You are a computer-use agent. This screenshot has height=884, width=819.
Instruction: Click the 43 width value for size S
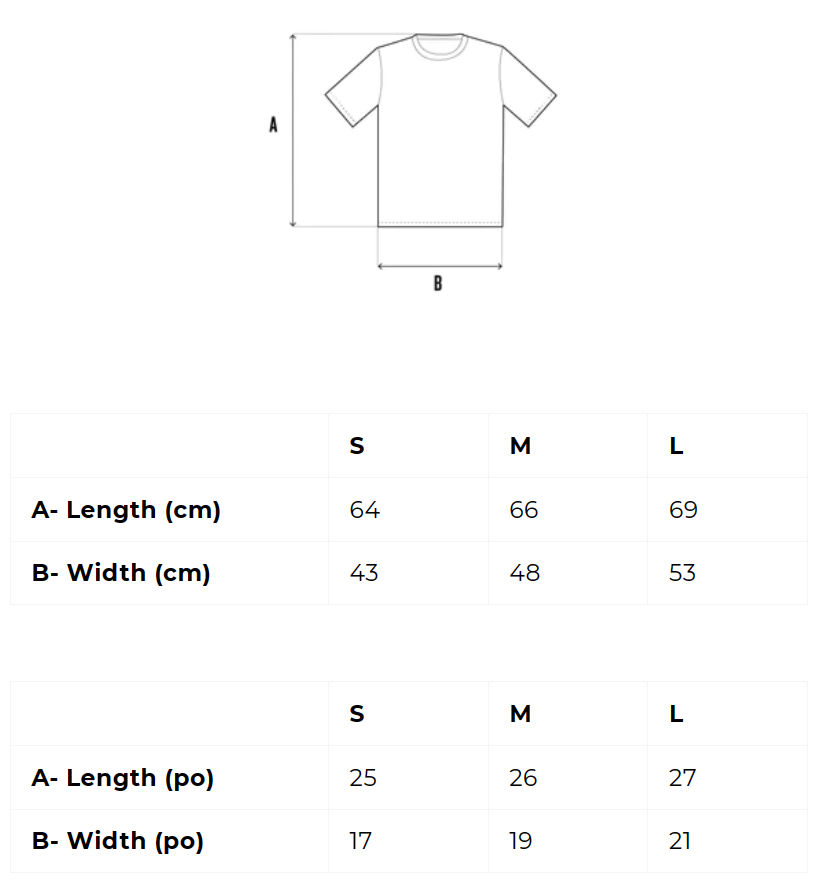(x=363, y=573)
